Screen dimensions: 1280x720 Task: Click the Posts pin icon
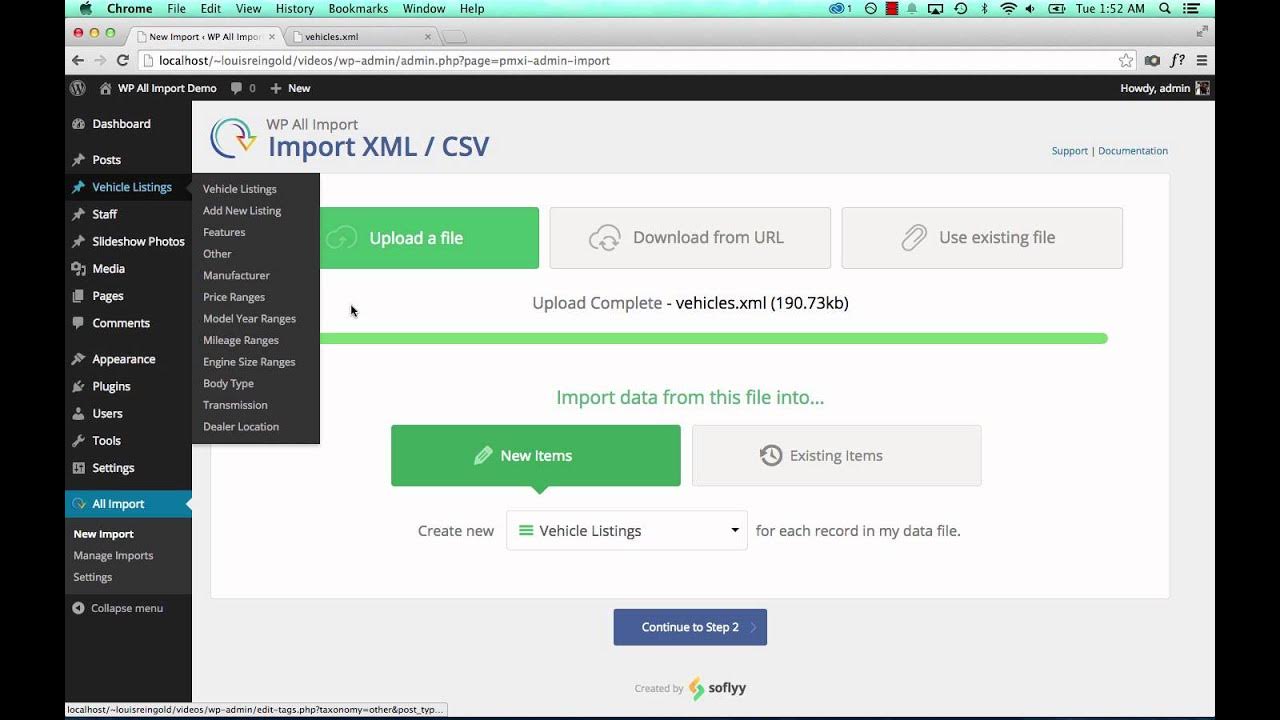click(x=78, y=160)
